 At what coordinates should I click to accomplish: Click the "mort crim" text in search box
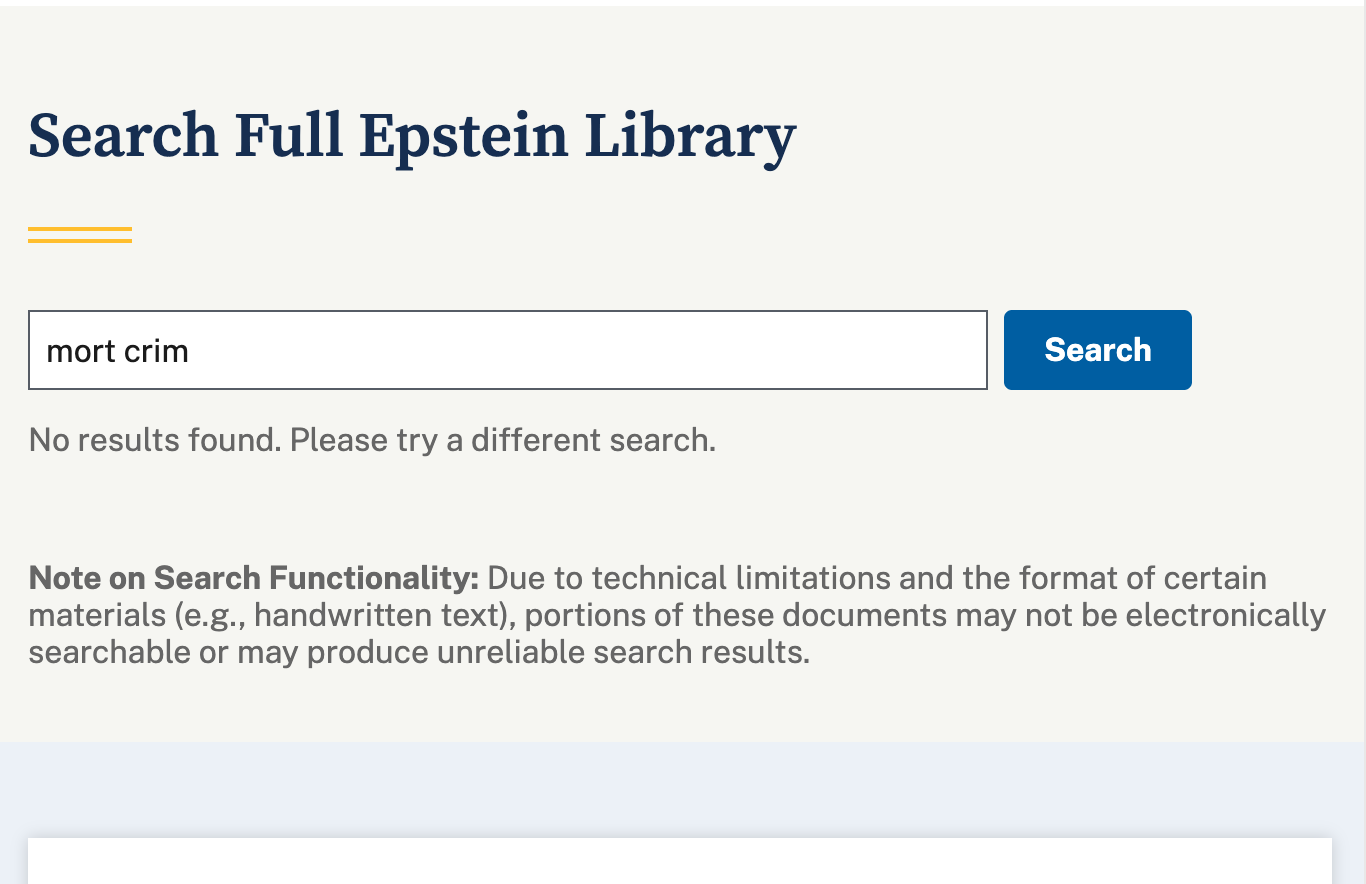pos(118,351)
